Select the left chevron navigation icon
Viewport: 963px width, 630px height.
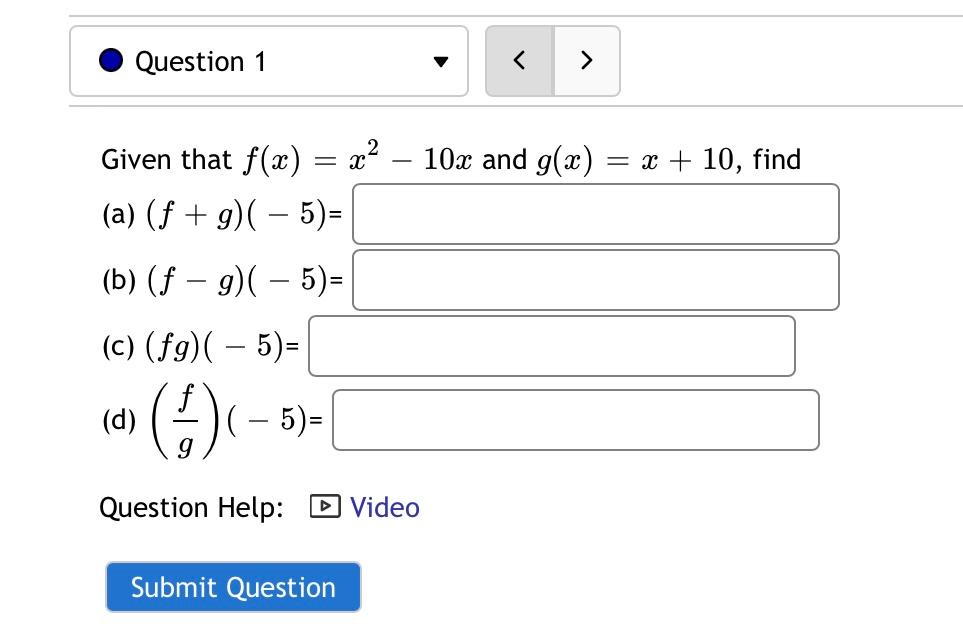click(519, 60)
